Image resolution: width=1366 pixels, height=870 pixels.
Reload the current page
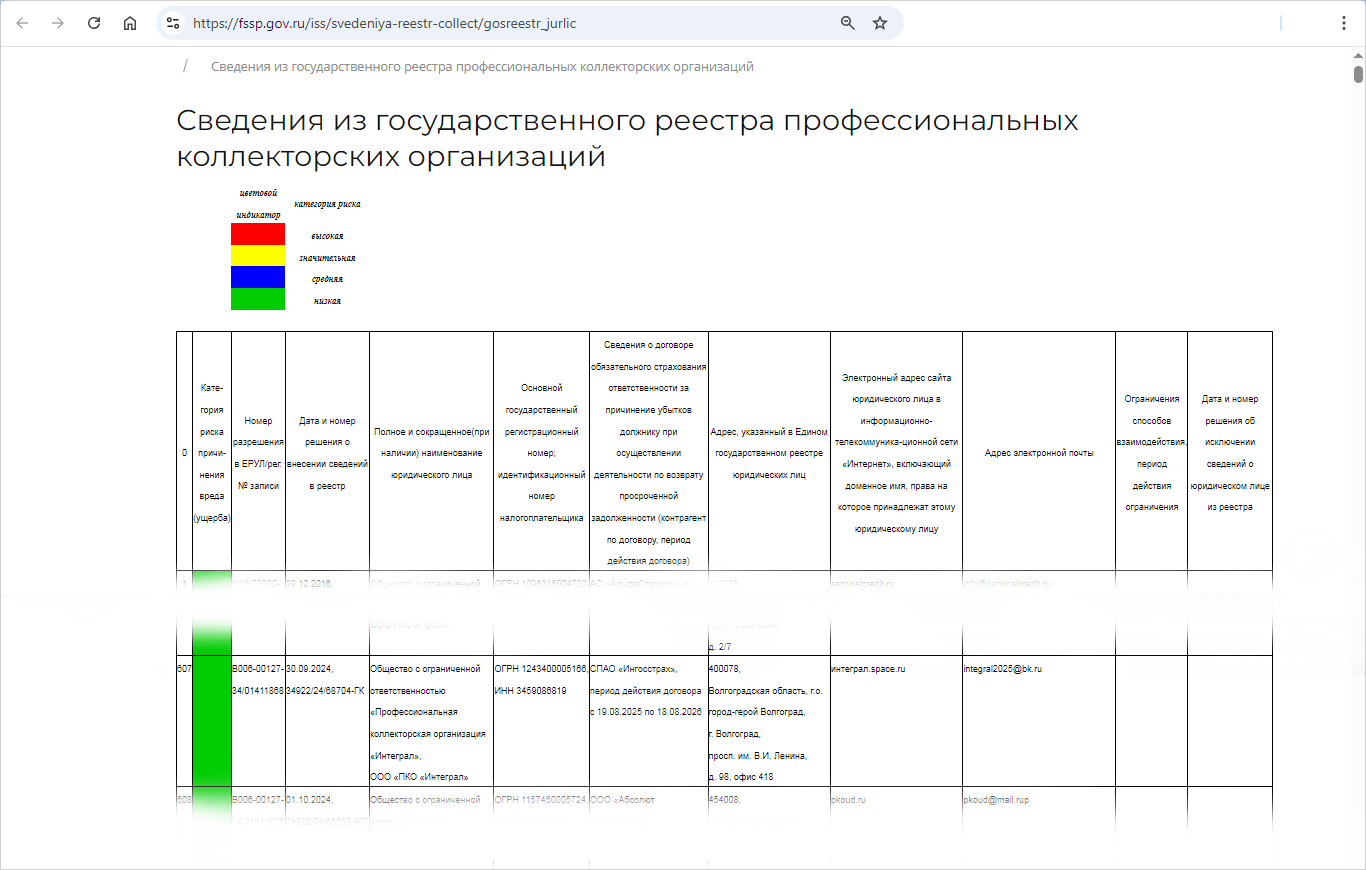click(x=94, y=23)
